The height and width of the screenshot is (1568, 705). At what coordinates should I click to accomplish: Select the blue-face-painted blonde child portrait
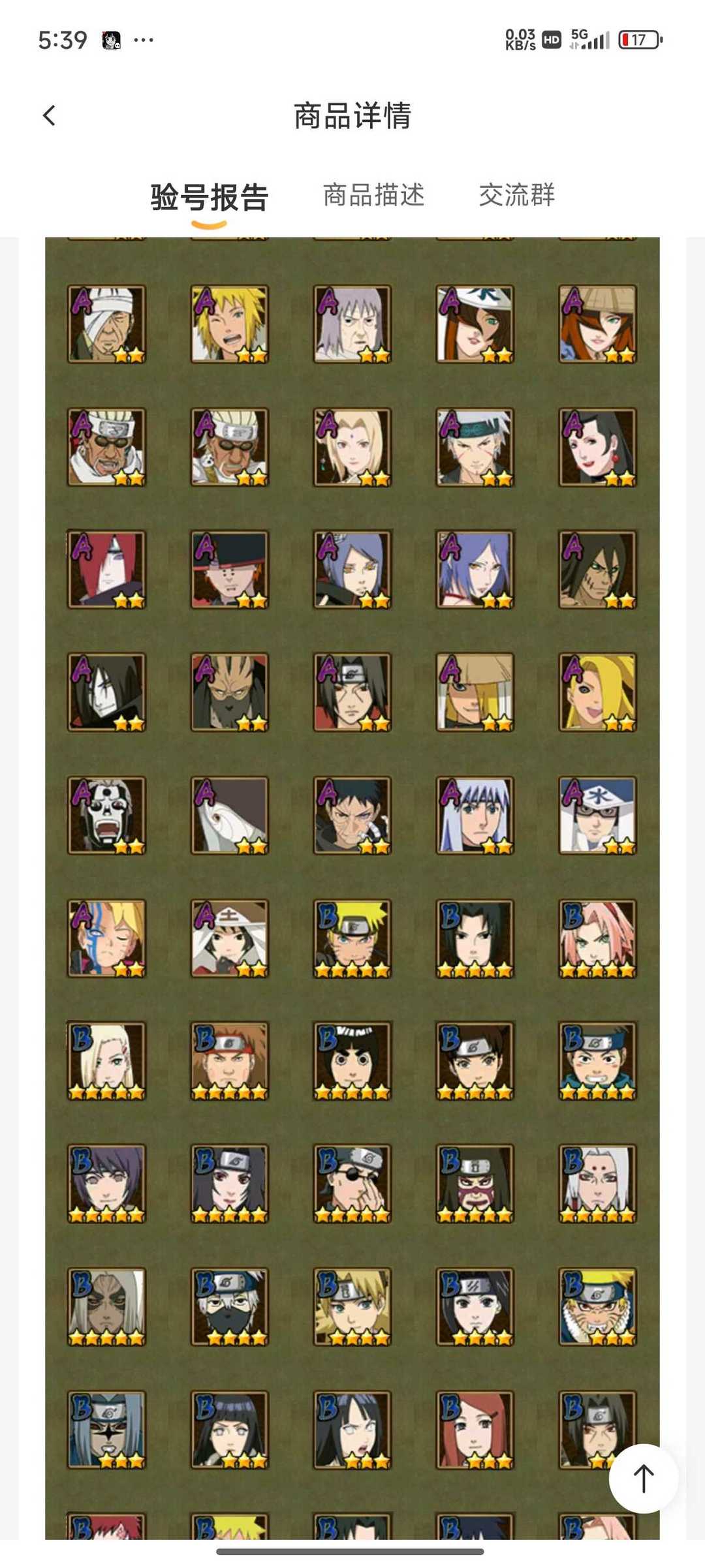point(106,938)
